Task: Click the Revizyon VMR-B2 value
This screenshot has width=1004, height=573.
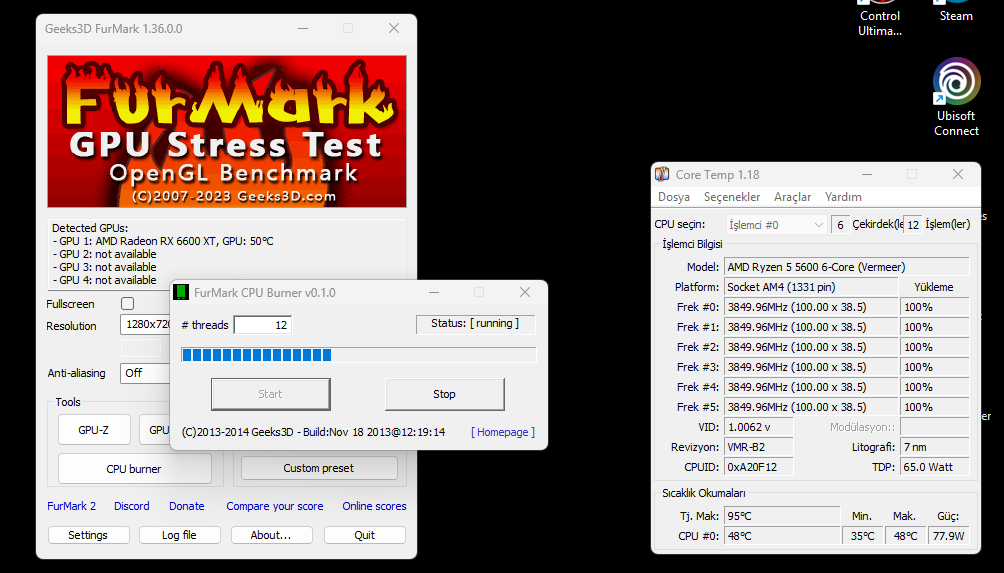Action: (759, 447)
